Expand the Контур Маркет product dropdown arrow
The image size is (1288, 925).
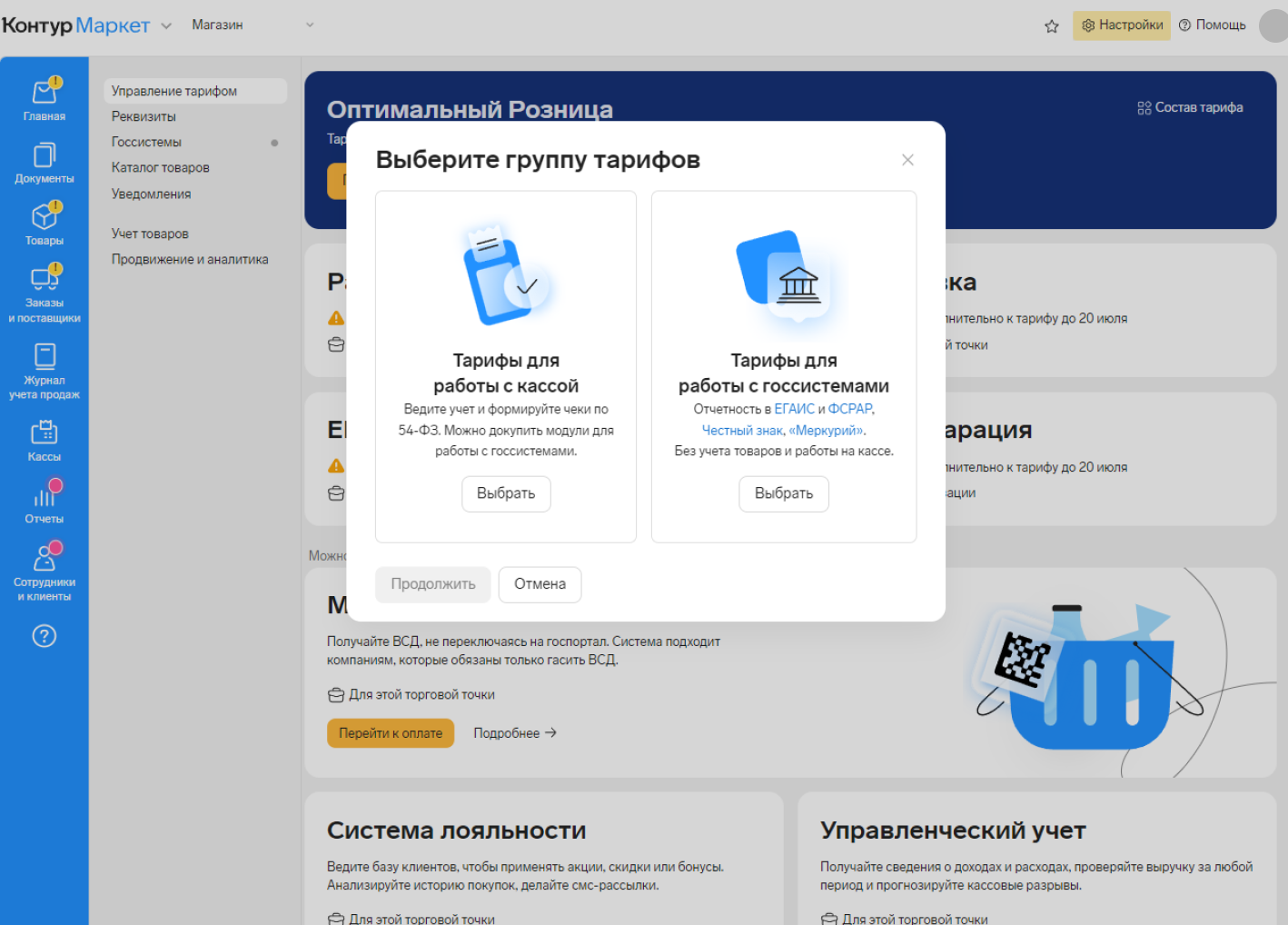[166, 25]
